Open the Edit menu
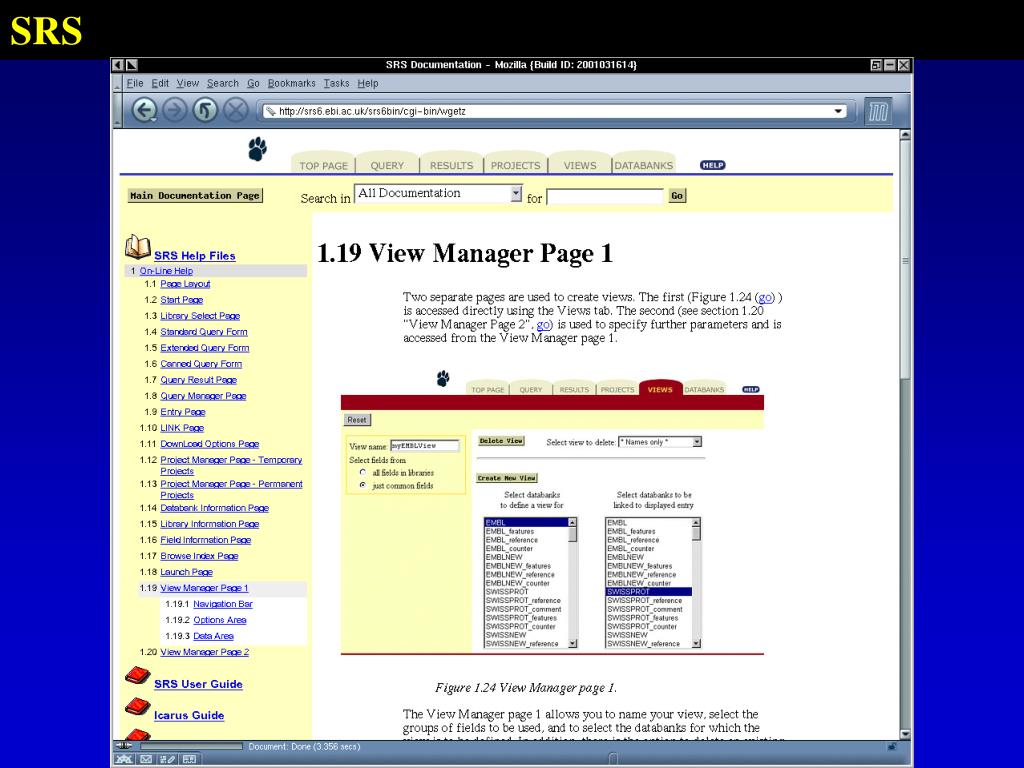Image resolution: width=1024 pixels, height=768 pixels. (x=160, y=83)
